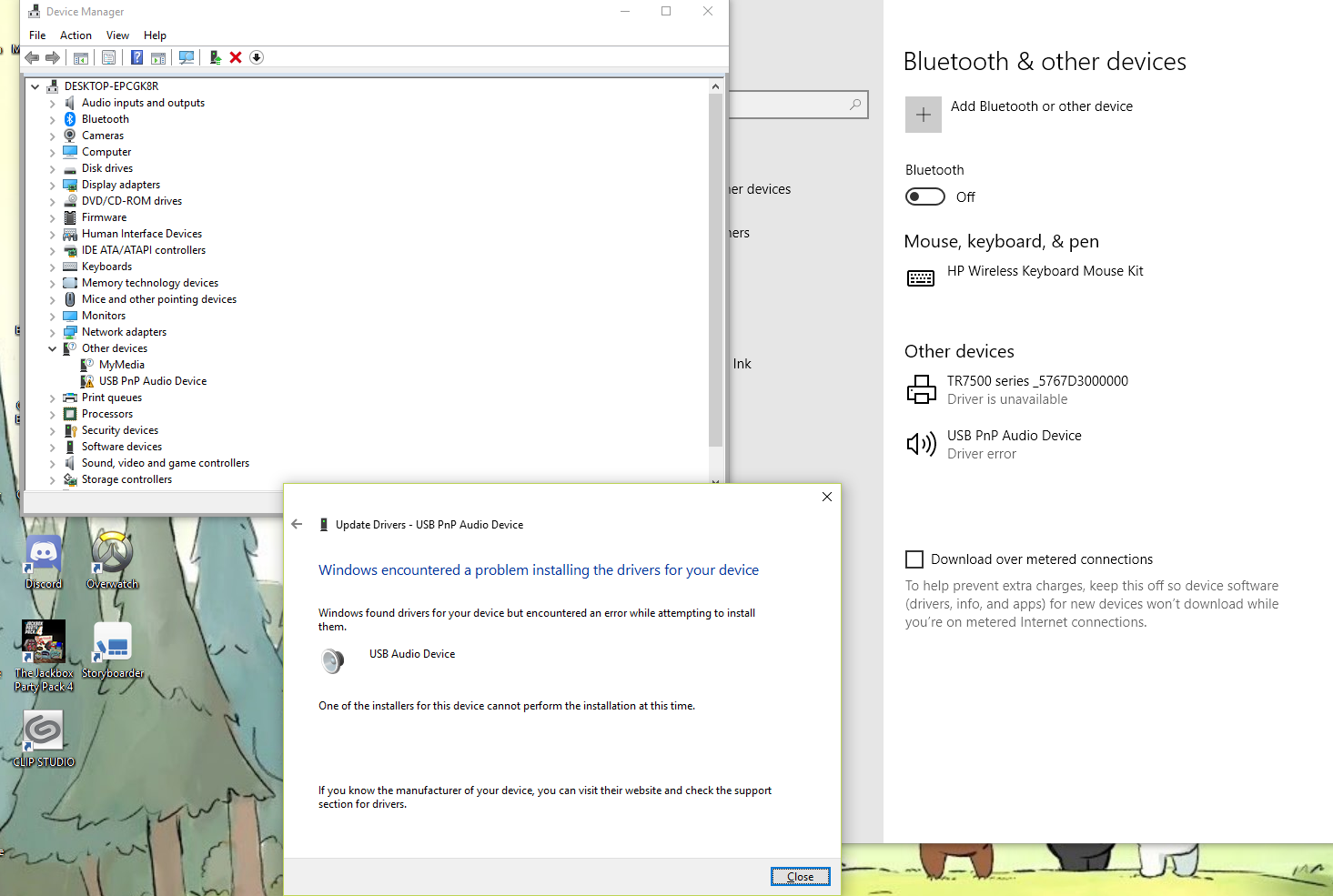Check Download over metered connections box
This screenshot has width=1333, height=896.
914,559
